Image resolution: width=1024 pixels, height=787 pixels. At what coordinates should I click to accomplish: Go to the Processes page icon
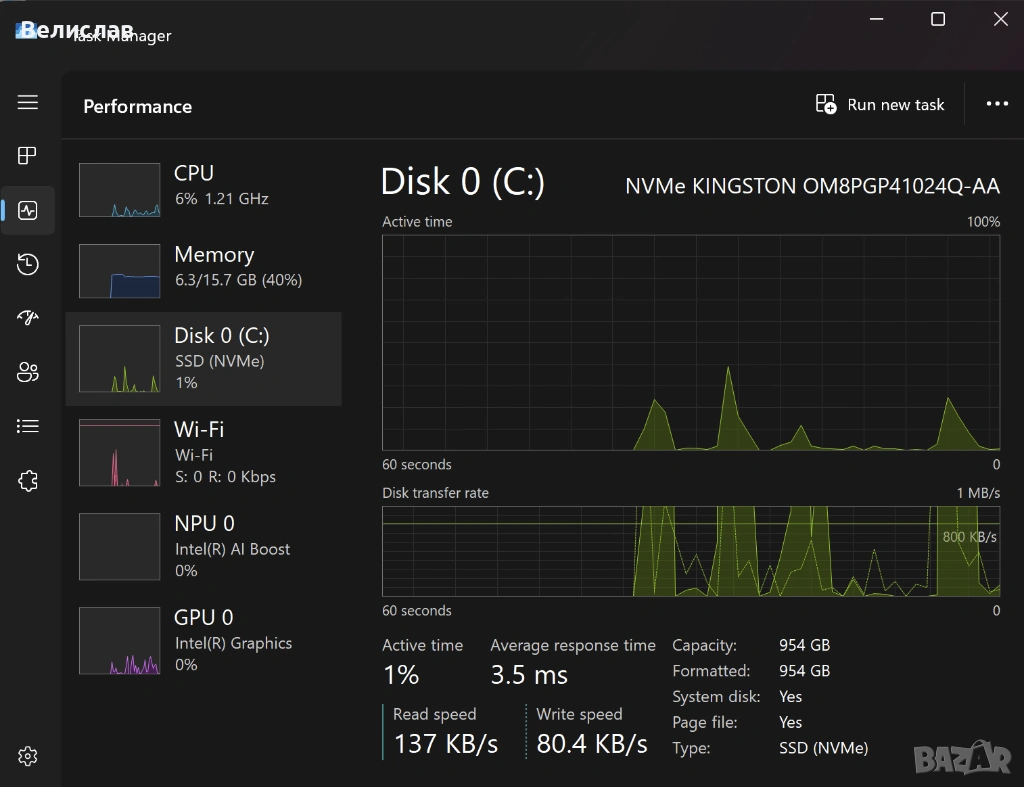[x=28, y=155]
